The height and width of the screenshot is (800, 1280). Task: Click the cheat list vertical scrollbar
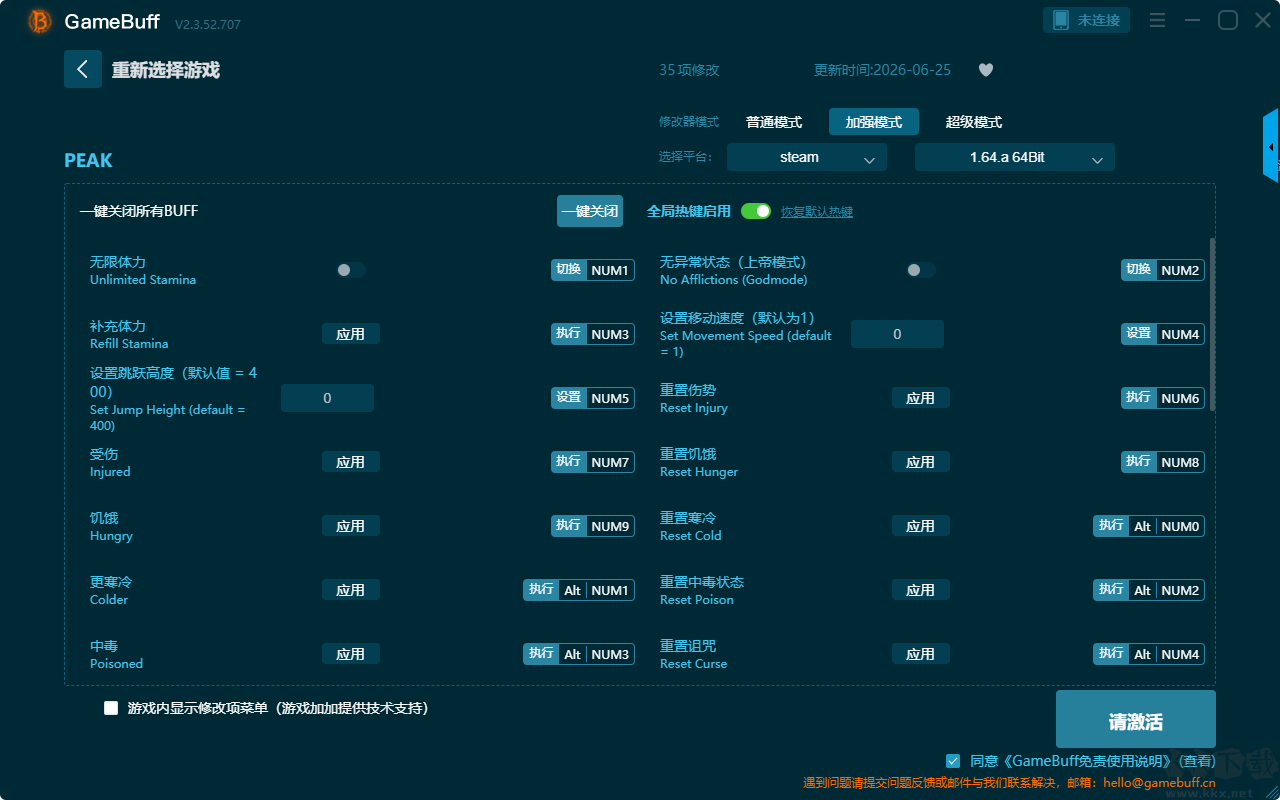point(1213,324)
